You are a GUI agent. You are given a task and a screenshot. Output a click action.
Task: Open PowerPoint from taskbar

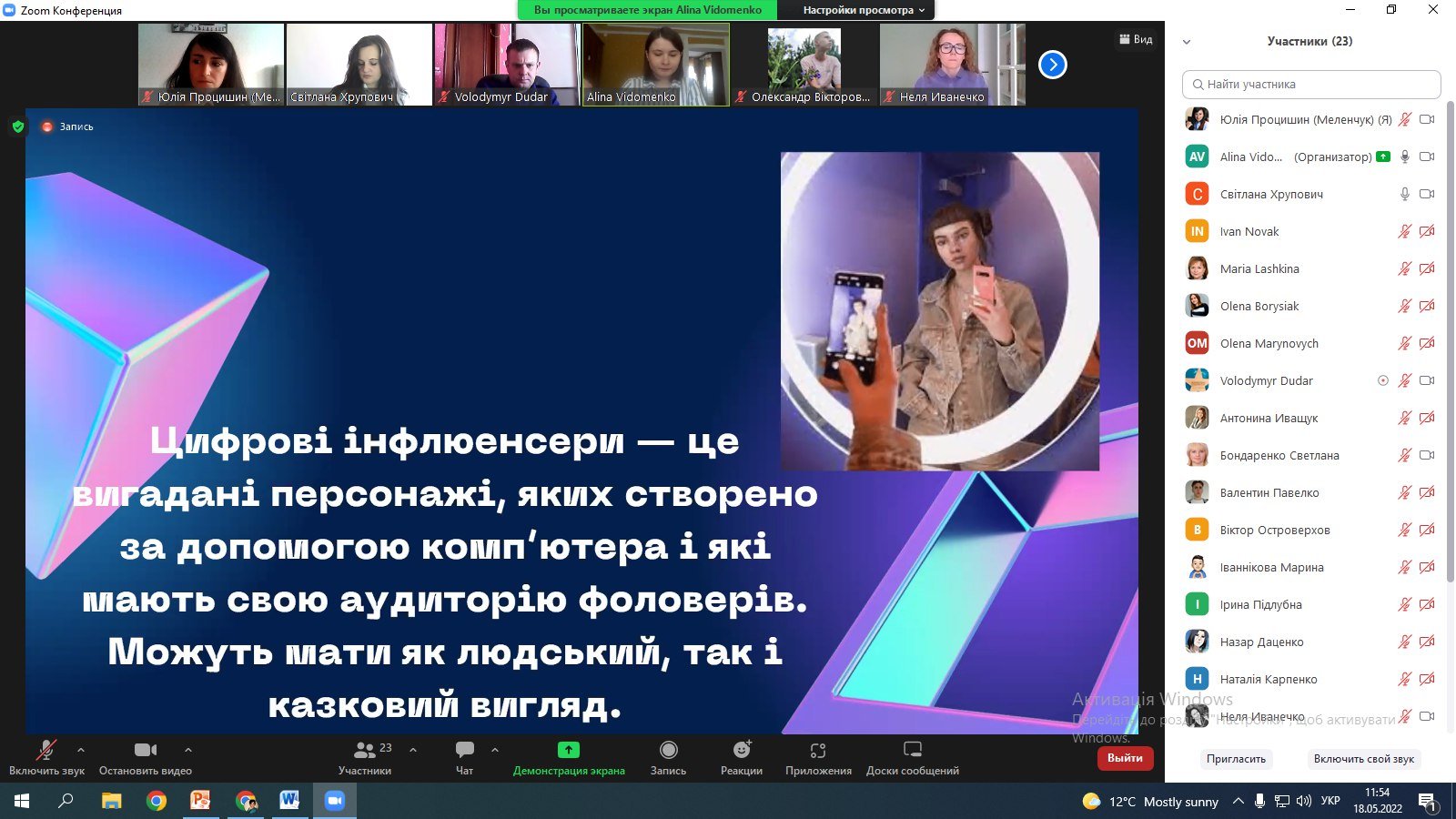(200, 801)
